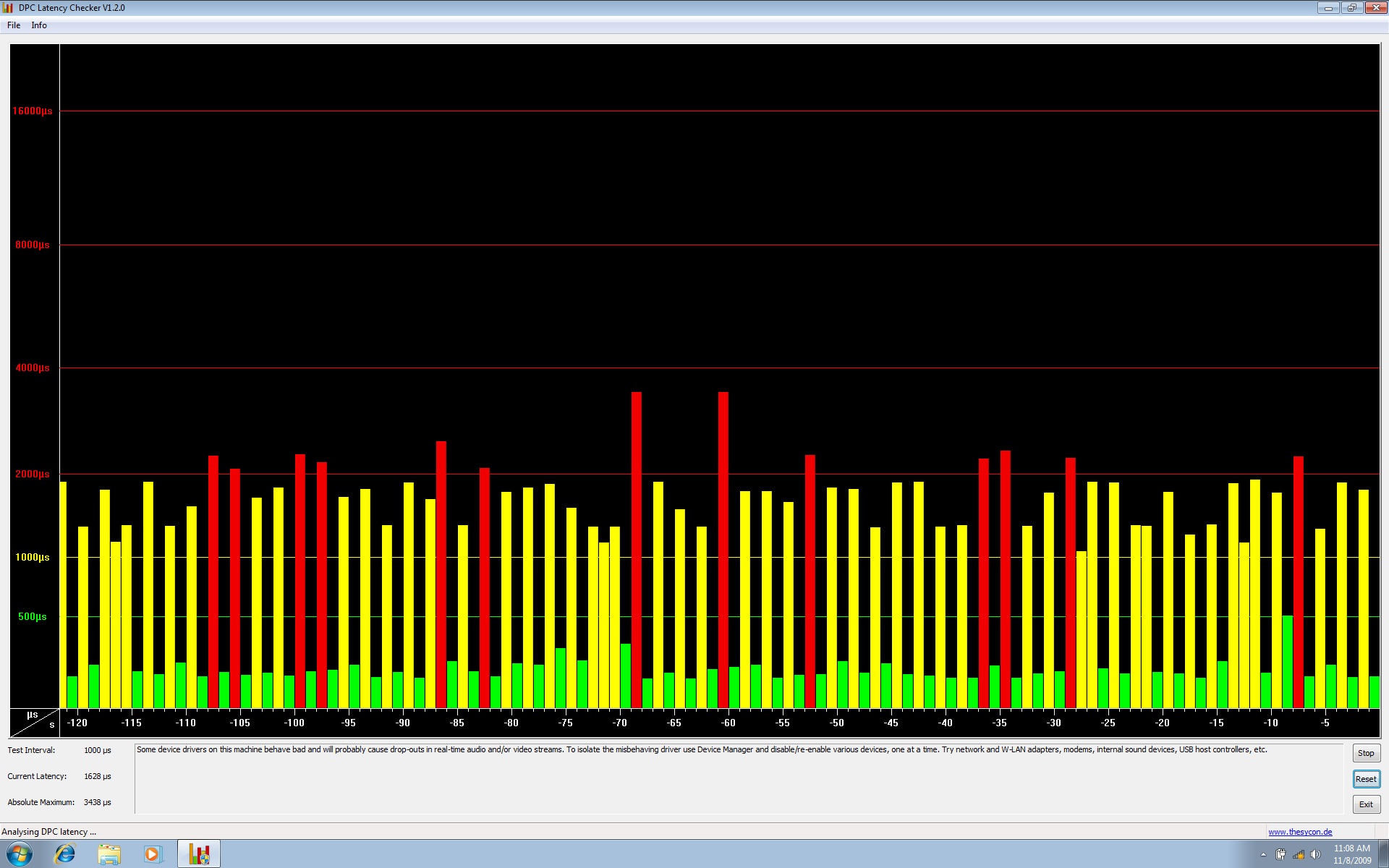Click the battery power plug tray icon
The image size is (1389, 868).
point(1280,854)
